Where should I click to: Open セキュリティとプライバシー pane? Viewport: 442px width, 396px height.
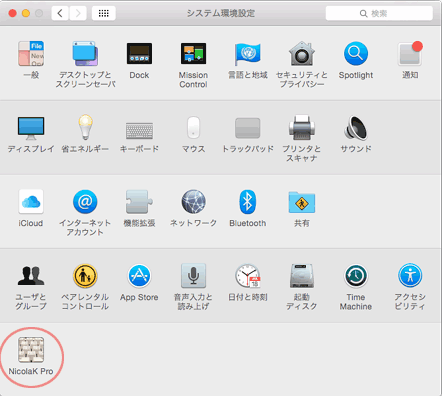pyautogui.click(x=302, y=54)
